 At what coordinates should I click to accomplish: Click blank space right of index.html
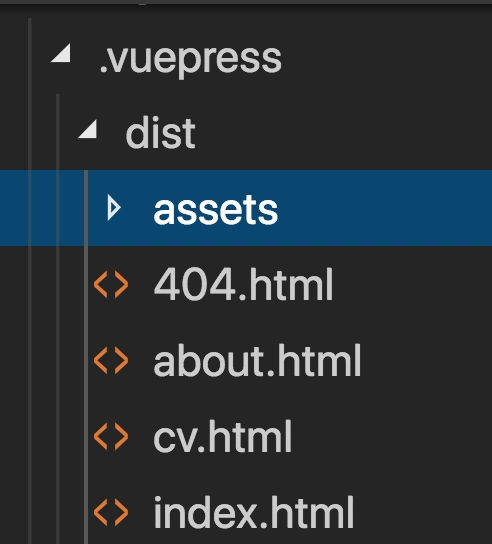[x=423, y=512]
